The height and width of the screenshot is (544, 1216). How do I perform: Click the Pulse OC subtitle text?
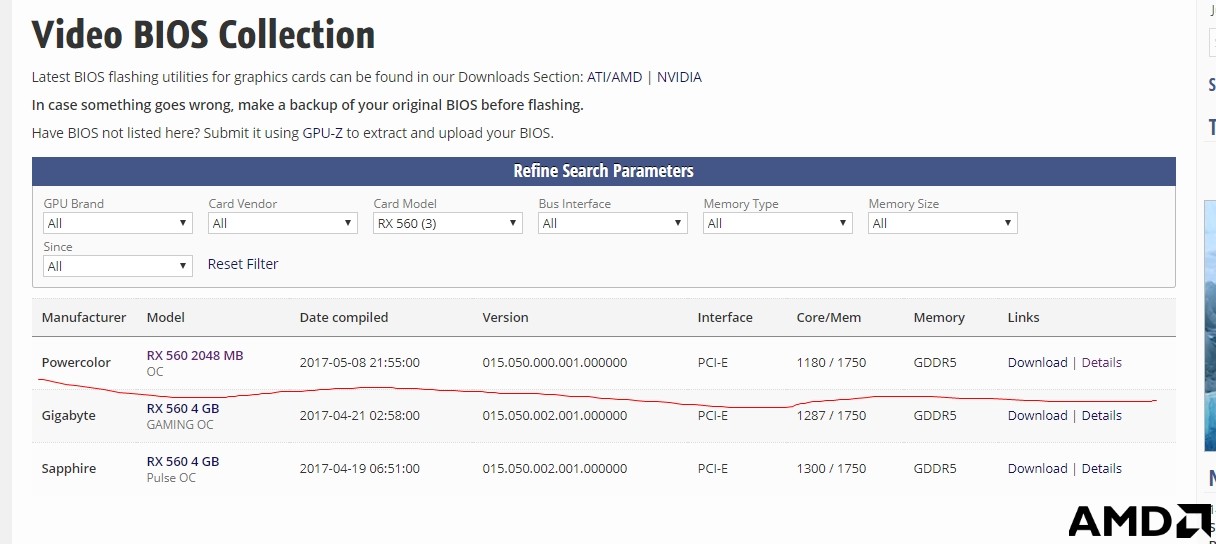[x=171, y=478]
